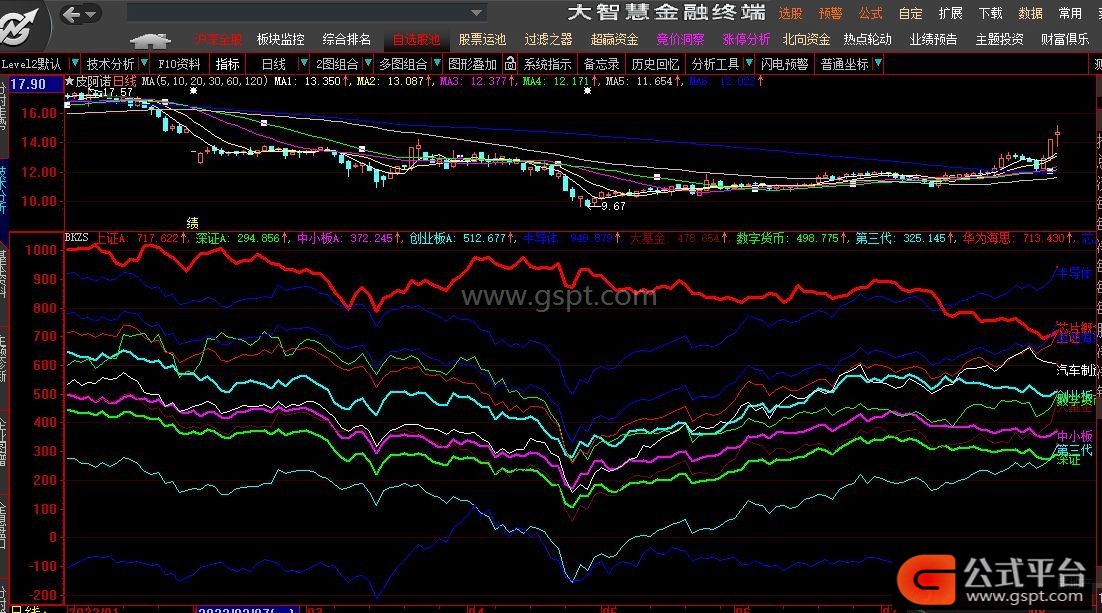Image resolution: width=1102 pixels, height=613 pixels.
Task: Open the 主题投资 tab
Action: pyautogui.click(x=999, y=39)
